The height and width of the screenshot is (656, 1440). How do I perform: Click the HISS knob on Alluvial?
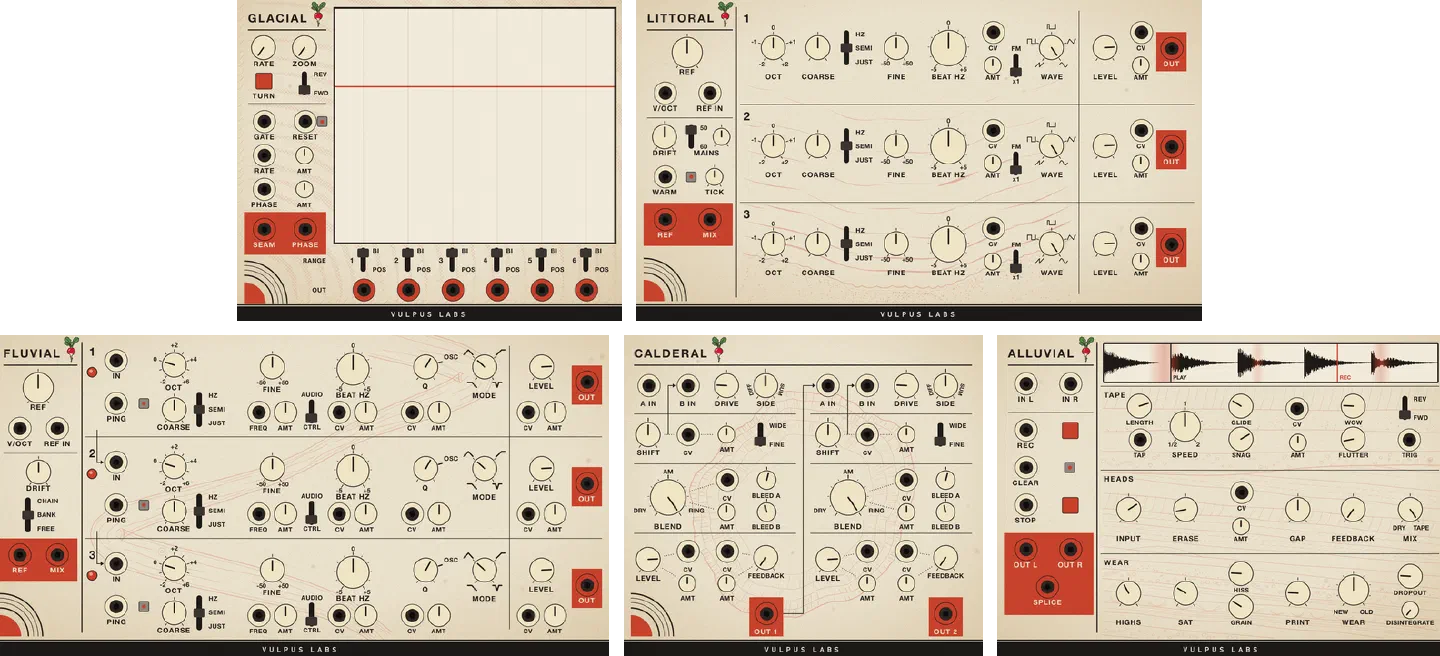(x=1241, y=573)
